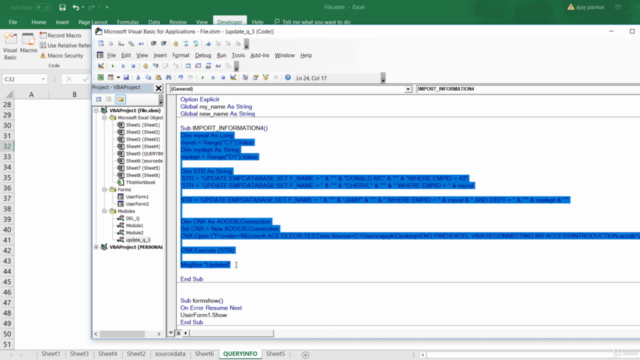Open Project Explorer icon in standard toolbar

(x=245, y=78)
